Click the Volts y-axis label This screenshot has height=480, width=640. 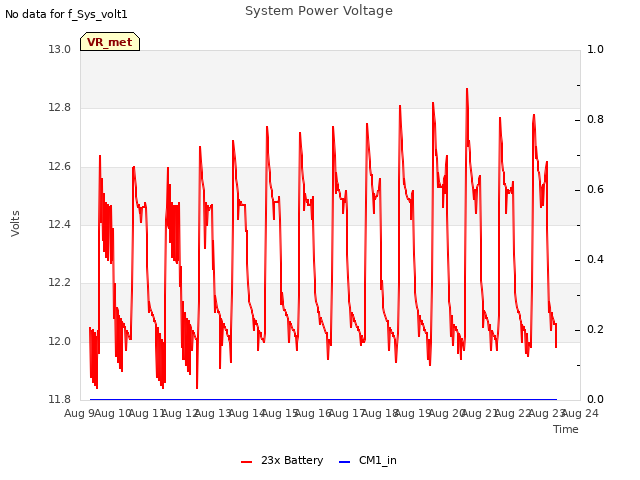point(15,223)
